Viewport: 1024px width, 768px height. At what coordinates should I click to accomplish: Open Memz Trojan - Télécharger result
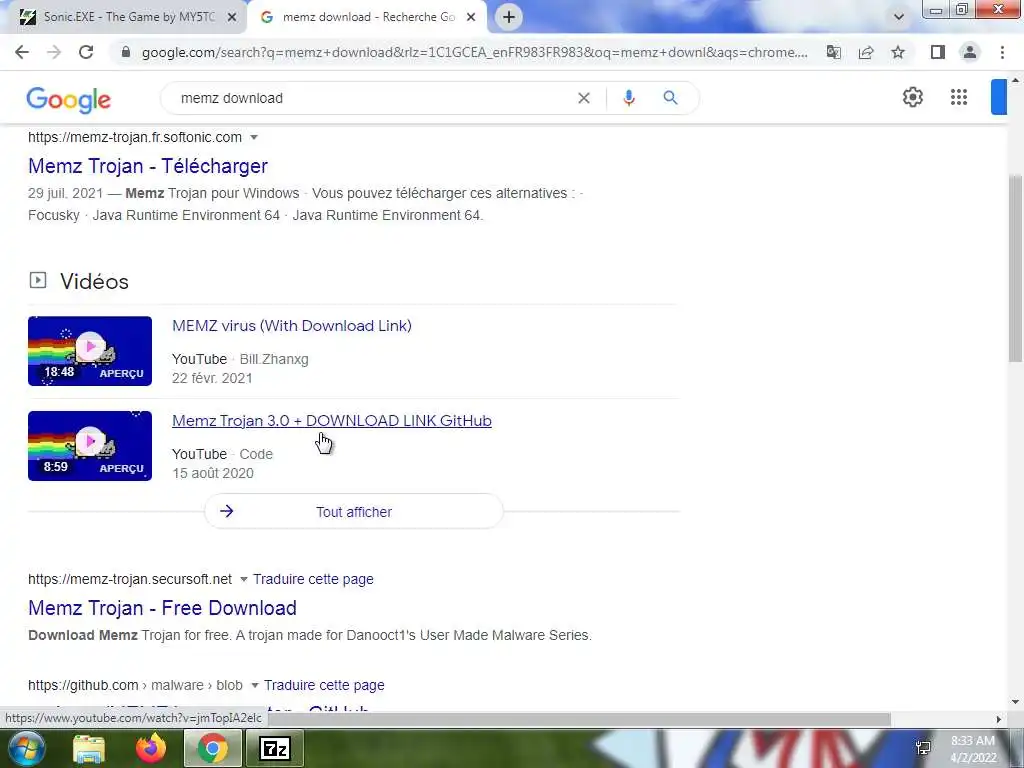(x=148, y=166)
